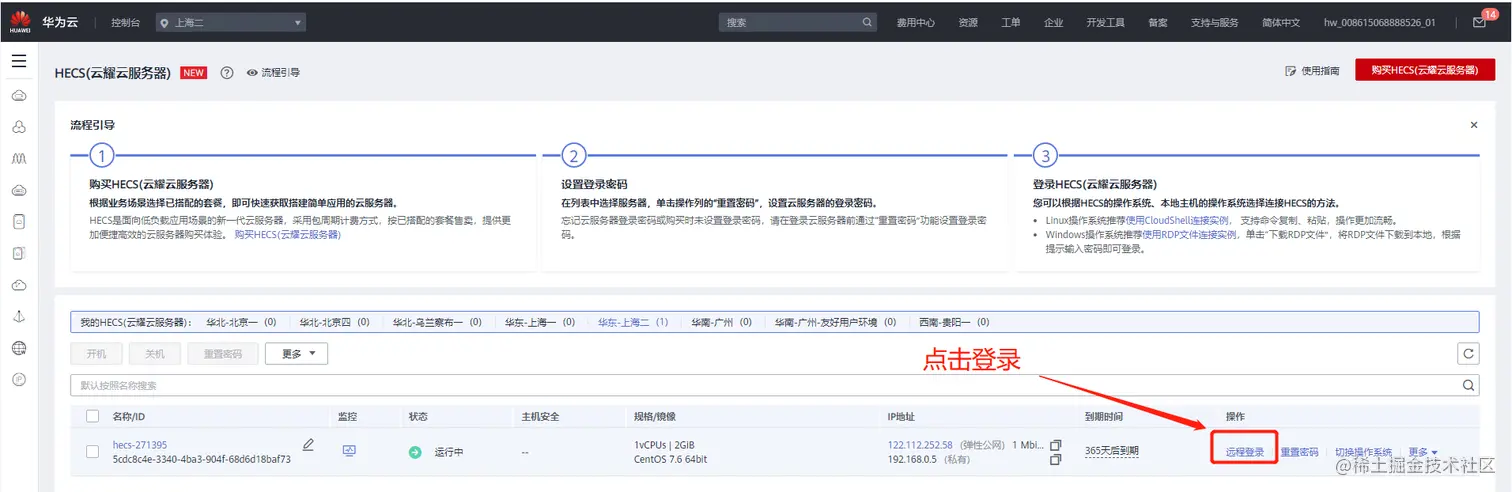The height and width of the screenshot is (492, 1512).
Task: Copy the public IP 122.112.252.58
Action: [1055, 445]
